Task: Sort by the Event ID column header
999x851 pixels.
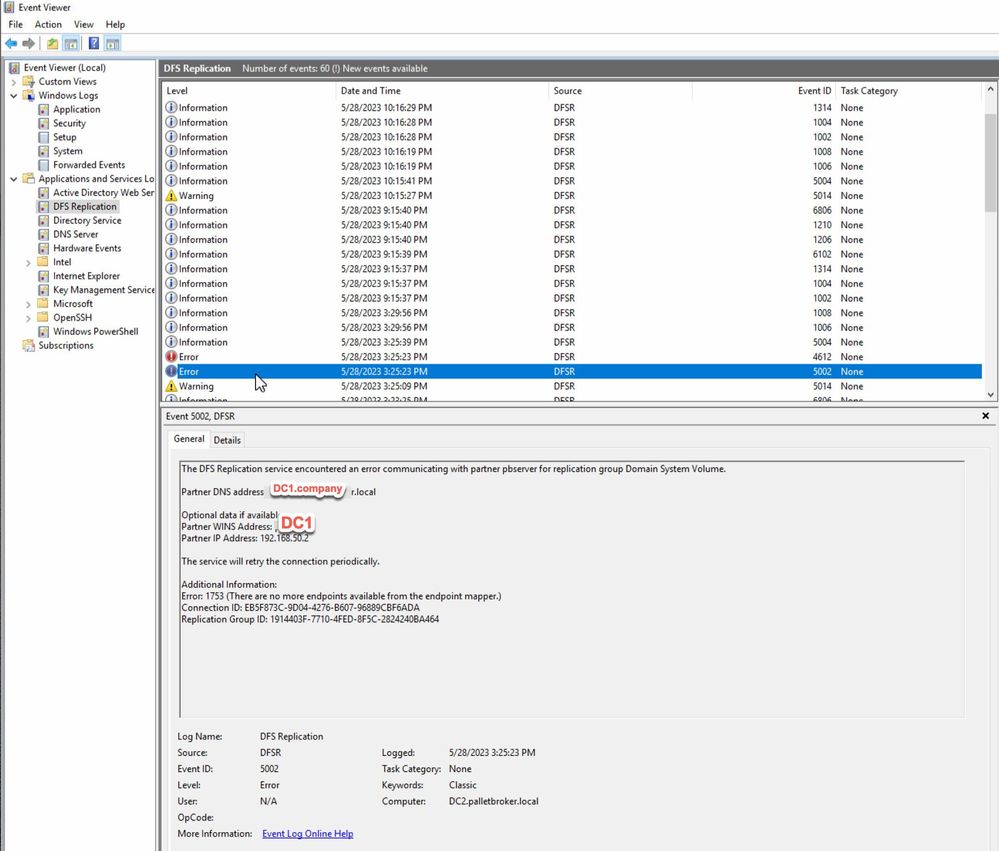Action: coord(764,91)
